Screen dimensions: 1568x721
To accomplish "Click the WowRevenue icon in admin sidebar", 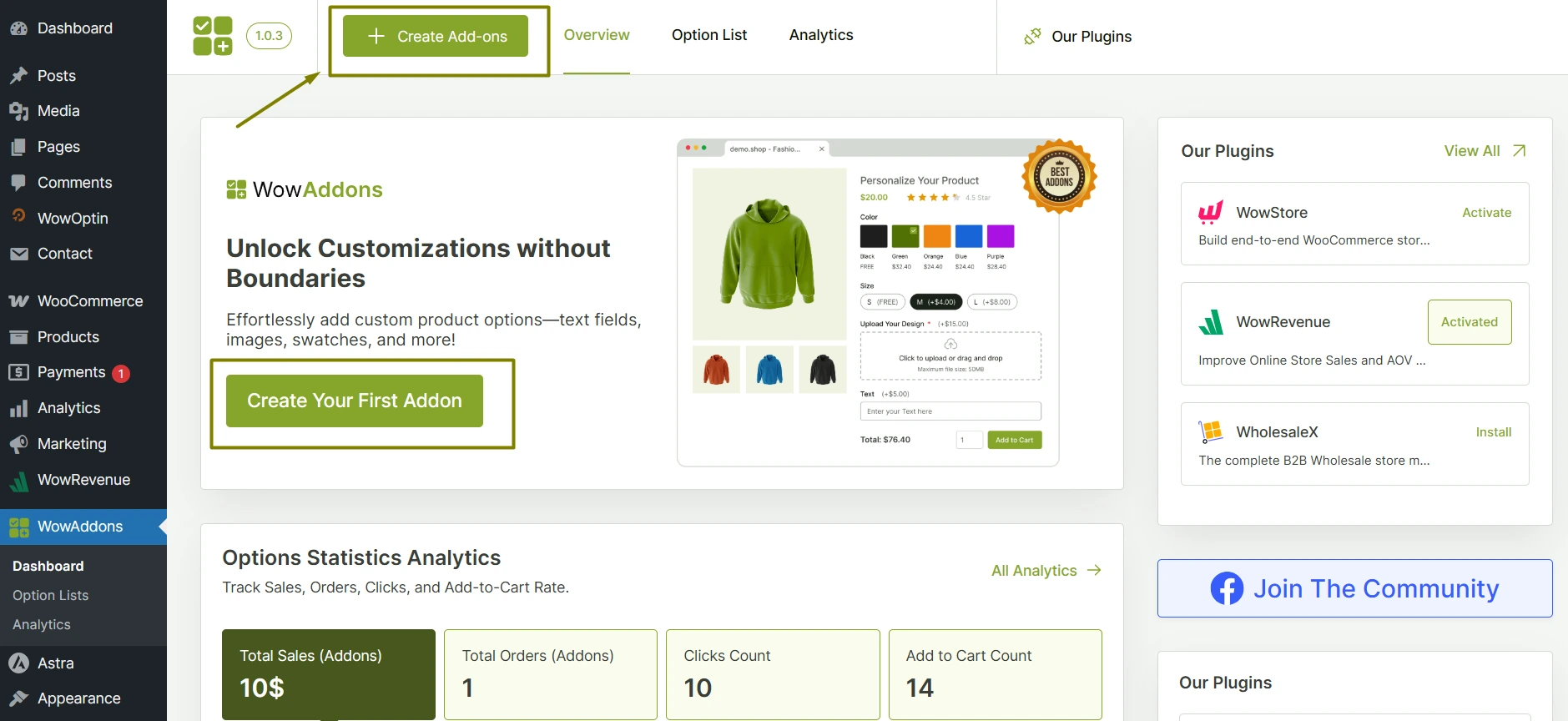I will [x=18, y=481].
